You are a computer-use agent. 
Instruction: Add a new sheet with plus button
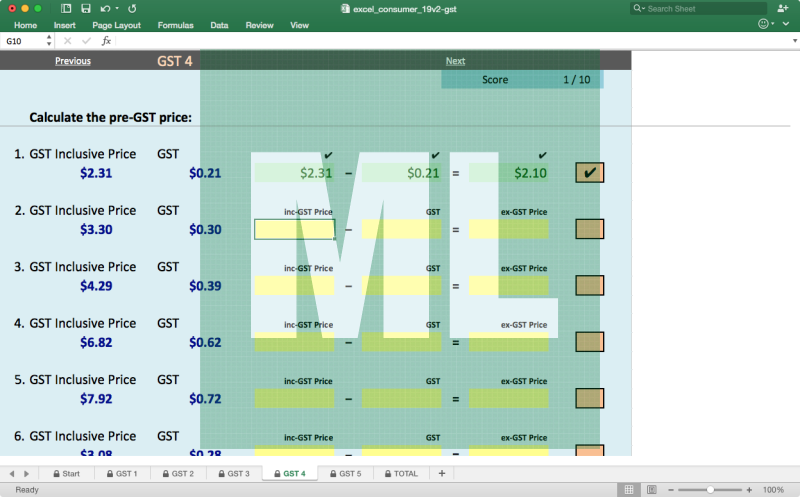coord(441,473)
